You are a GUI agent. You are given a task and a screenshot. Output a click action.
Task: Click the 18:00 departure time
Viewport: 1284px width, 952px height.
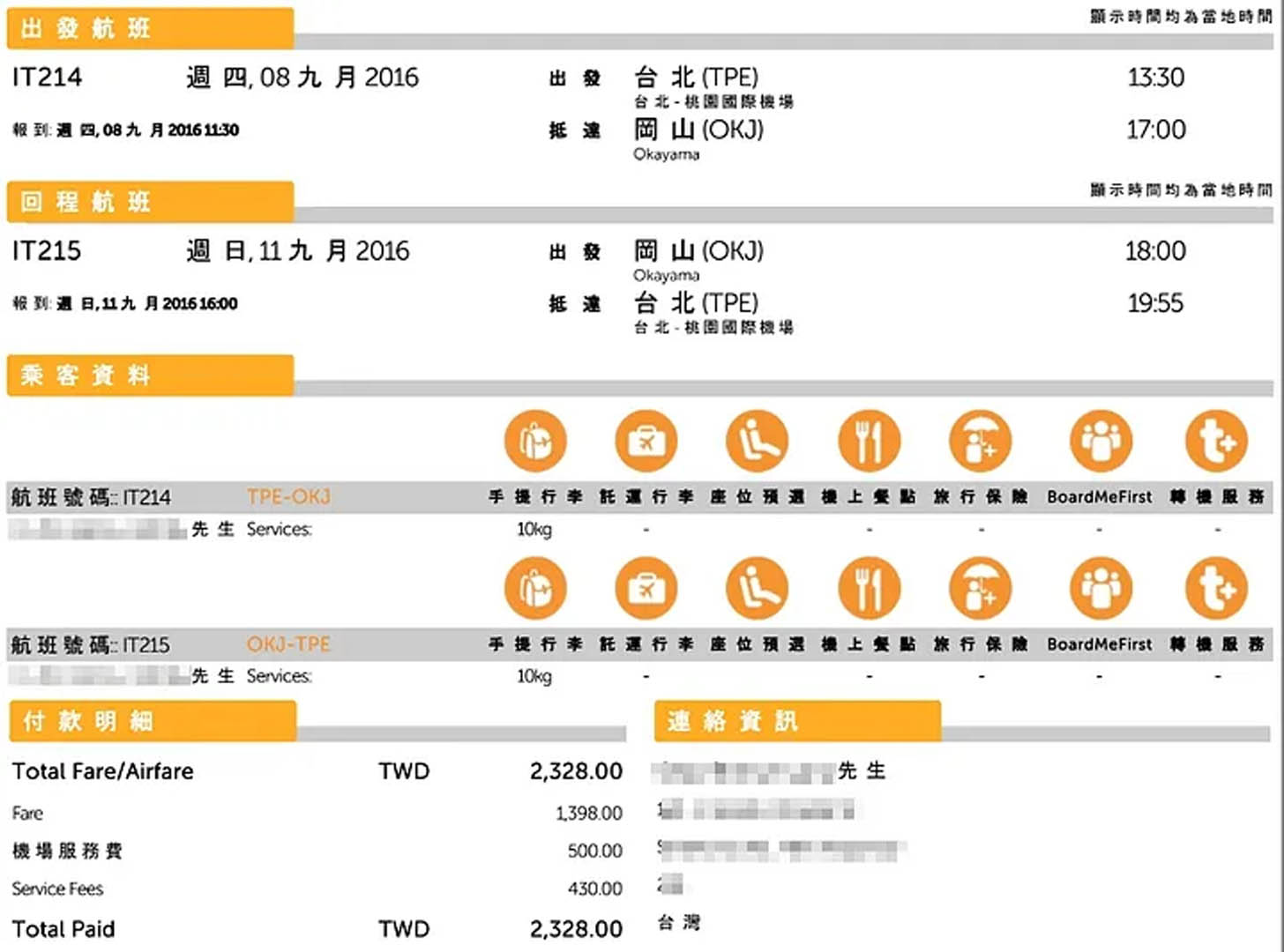click(x=1155, y=251)
